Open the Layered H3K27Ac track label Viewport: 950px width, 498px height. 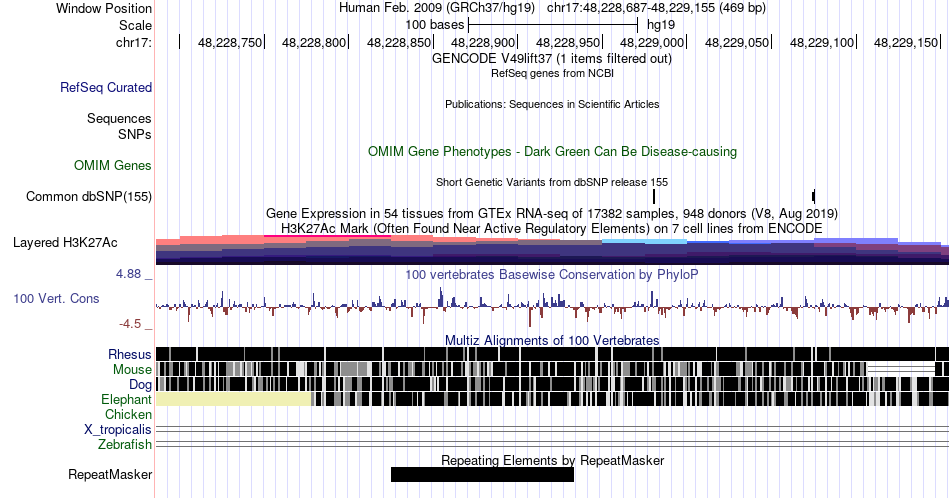coord(65,242)
